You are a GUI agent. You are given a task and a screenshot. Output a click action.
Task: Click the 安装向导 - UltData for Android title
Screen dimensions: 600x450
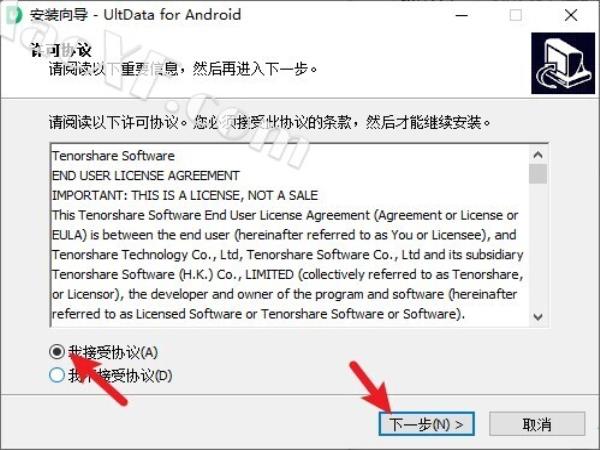136,15
